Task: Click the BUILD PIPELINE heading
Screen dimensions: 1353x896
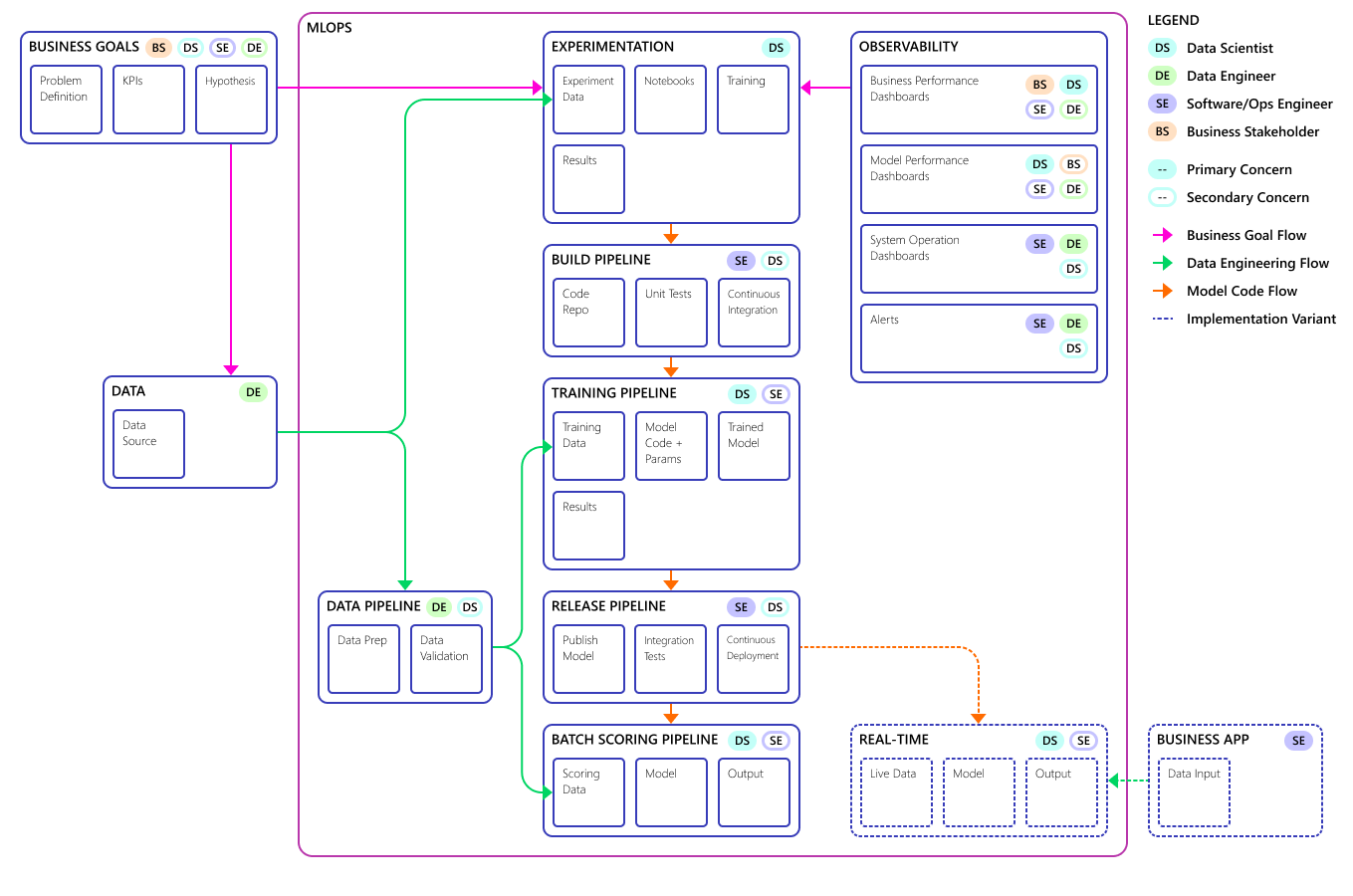Action: click(x=601, y=260)
